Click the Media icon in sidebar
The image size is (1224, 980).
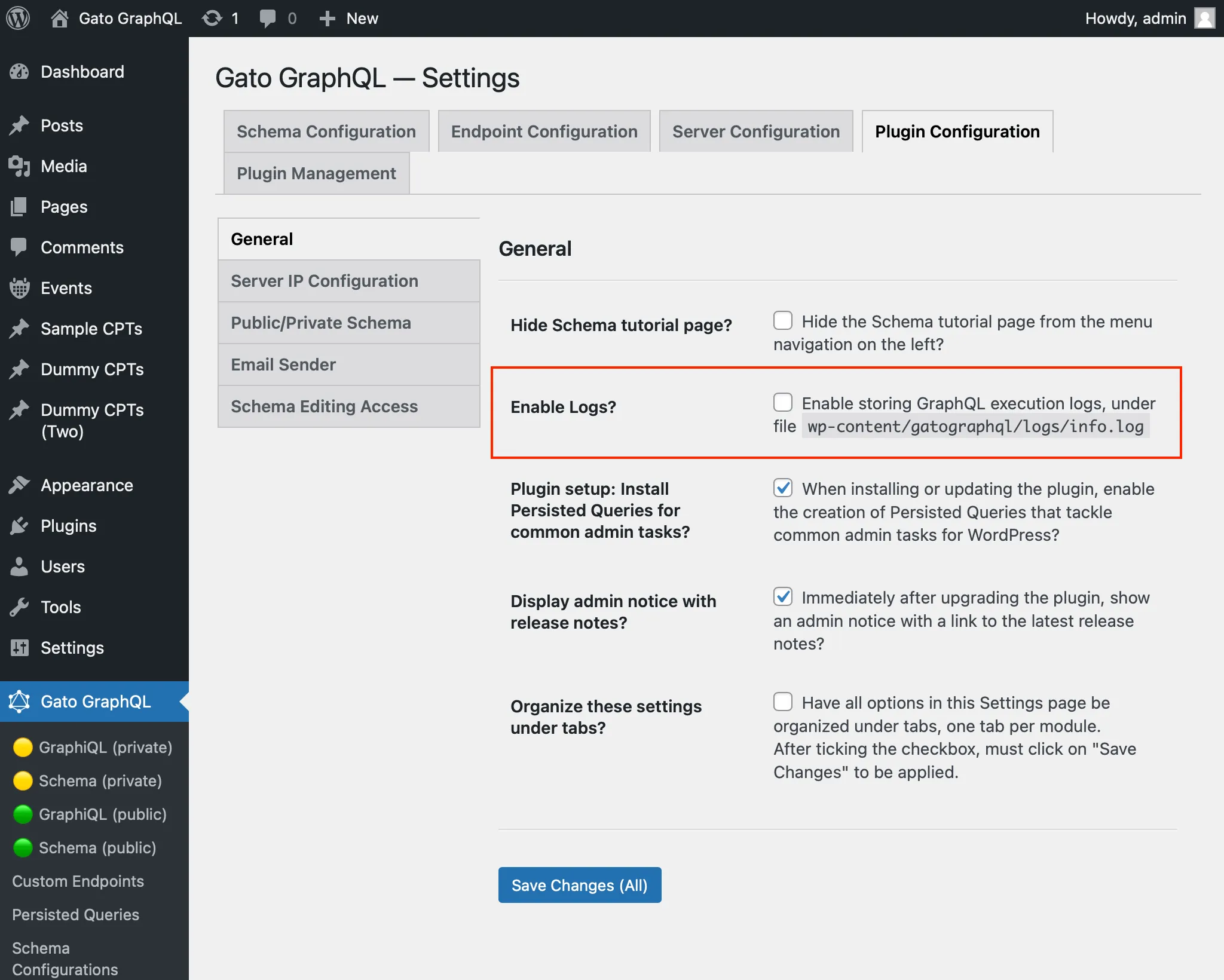[19, 166]
